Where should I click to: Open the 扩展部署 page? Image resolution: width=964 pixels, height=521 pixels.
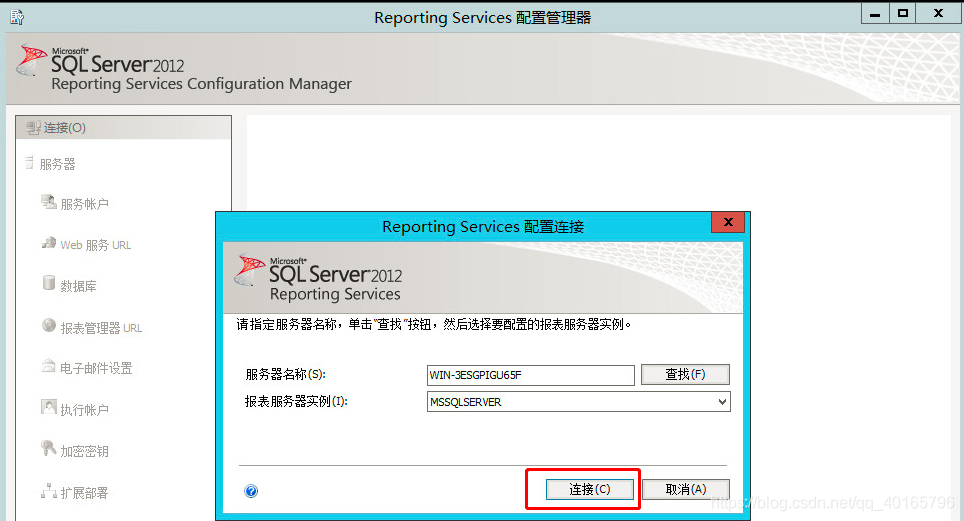(84, 493)
